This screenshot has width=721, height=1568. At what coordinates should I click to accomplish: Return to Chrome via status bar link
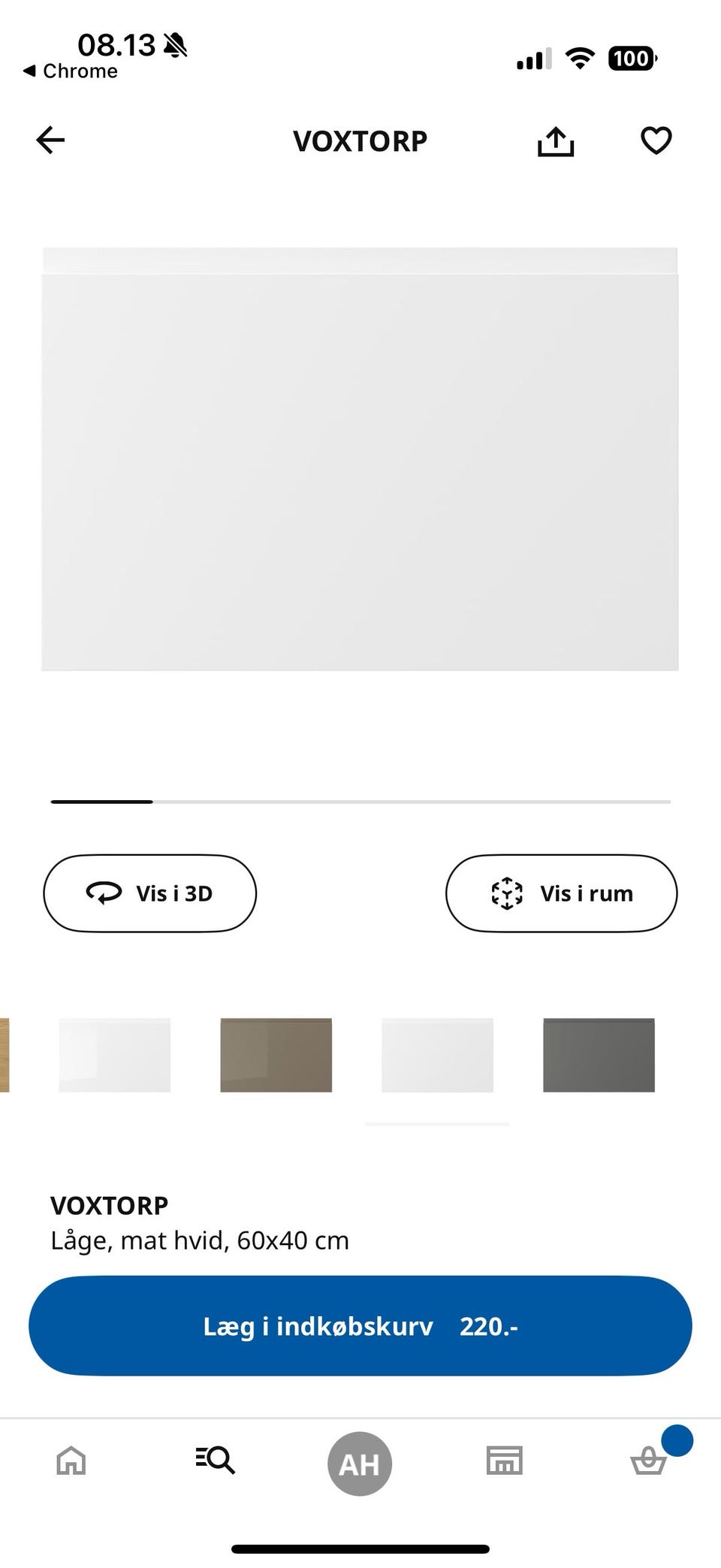tap(71, 71)
